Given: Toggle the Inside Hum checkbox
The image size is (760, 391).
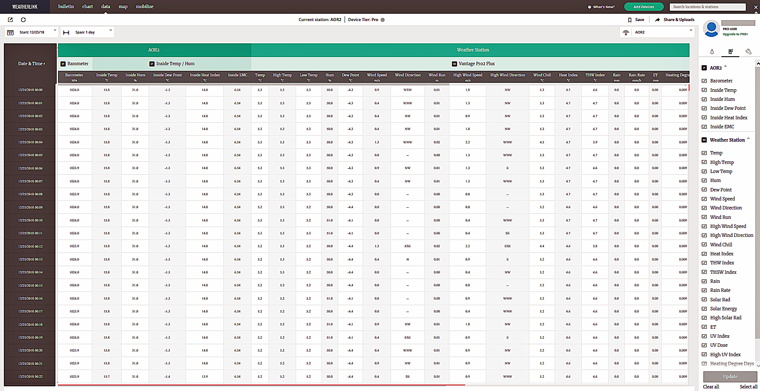Looking at the screenshot, I should coord(705,99).
